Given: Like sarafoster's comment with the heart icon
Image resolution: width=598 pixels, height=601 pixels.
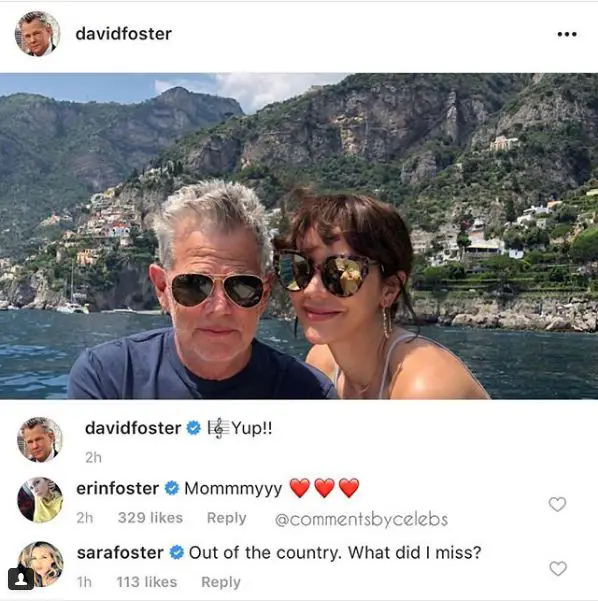Looking at the screenshot, I should point(558,568).
